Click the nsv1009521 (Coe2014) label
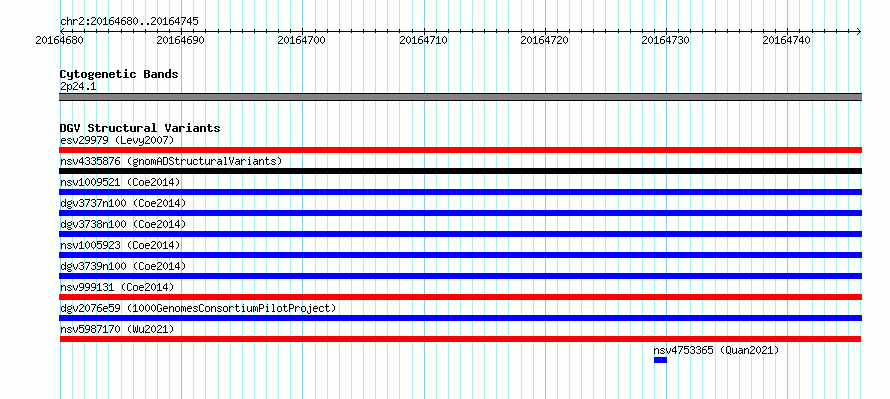 [120, 182]
